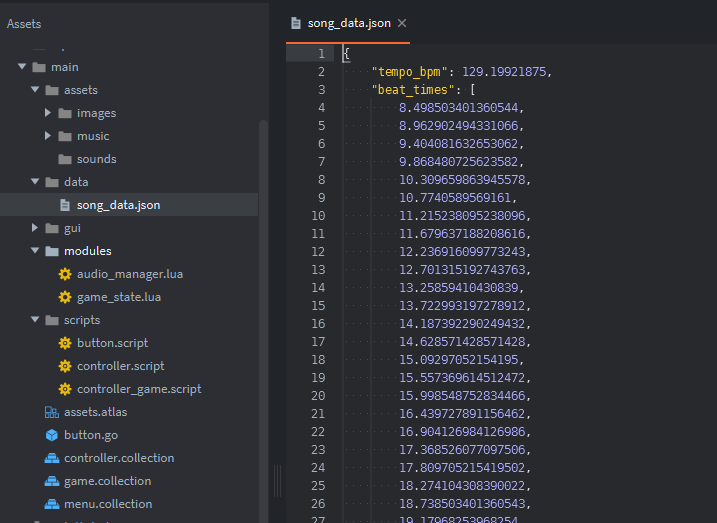Open controller.script from the scripts folder

pos(120,366)
